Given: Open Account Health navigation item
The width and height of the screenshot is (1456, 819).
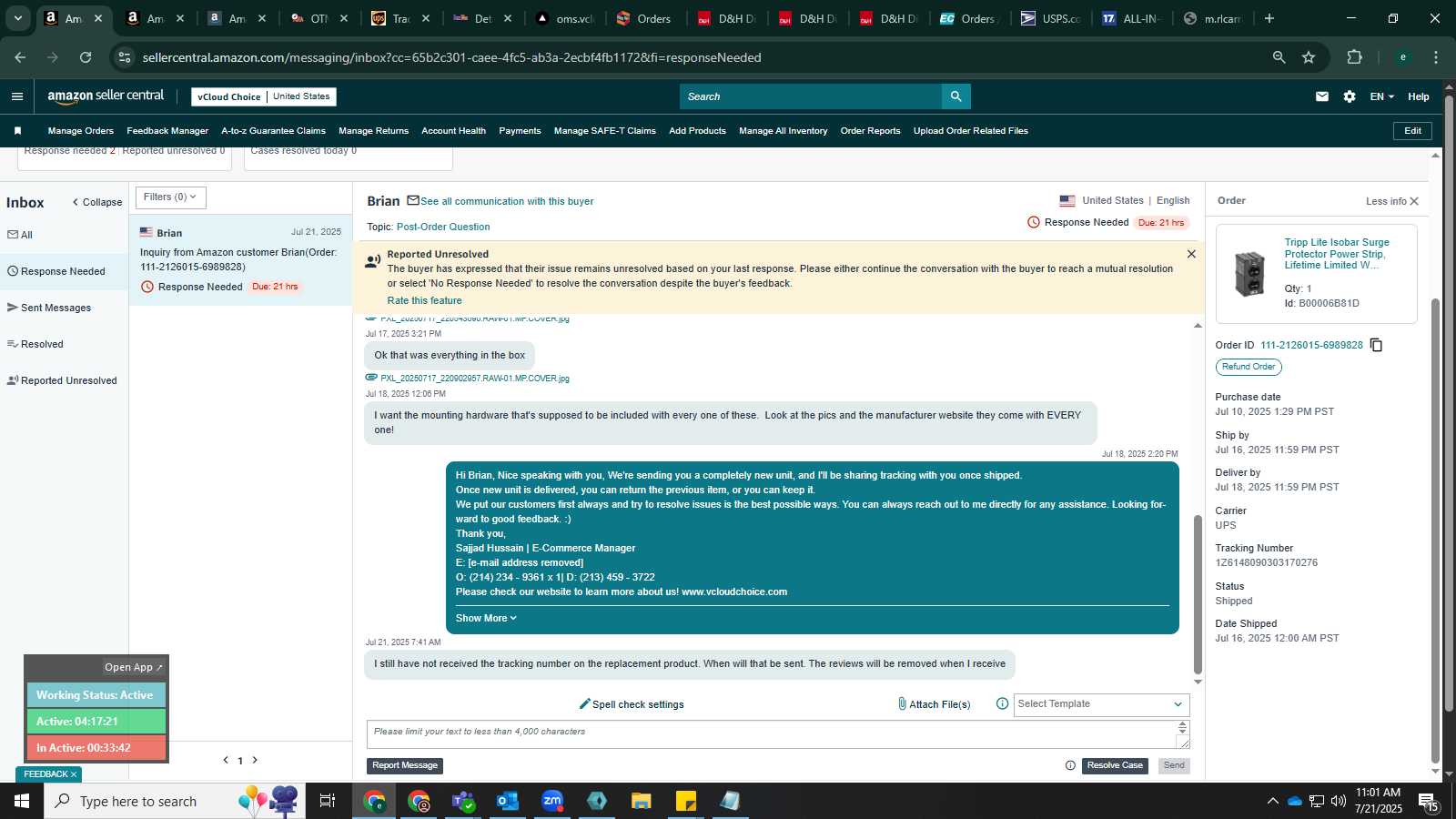Looking at the screenshot, I should (x=453, y=131).
